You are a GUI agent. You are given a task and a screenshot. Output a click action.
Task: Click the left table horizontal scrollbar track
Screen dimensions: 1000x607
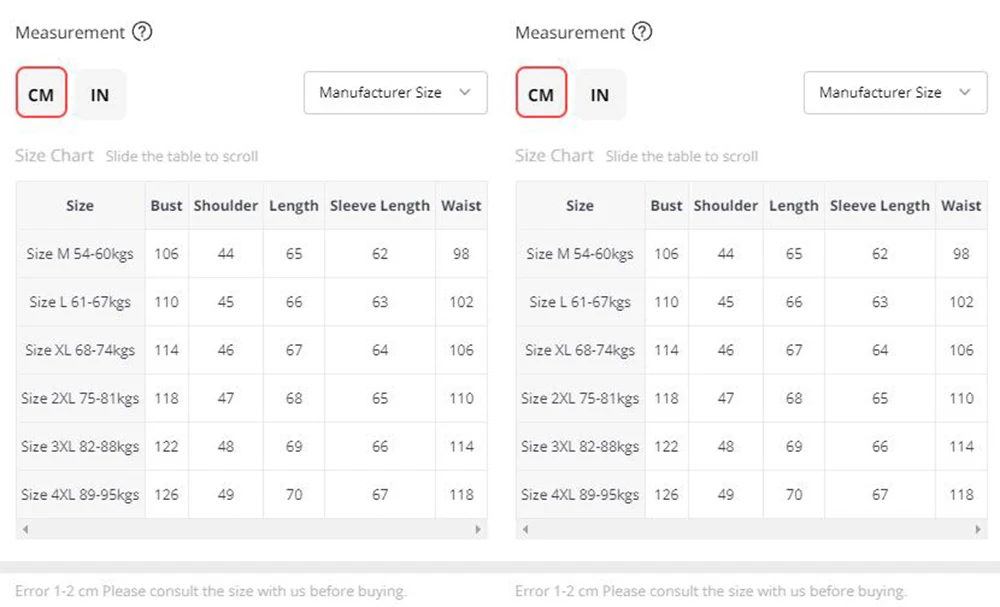click(250, 529)
